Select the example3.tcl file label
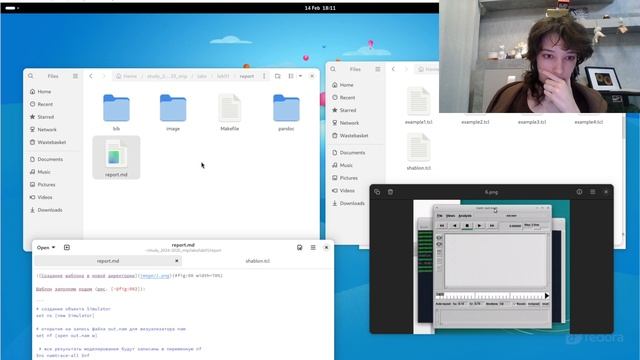Viewport: 640px width, 360px height. 532,122
